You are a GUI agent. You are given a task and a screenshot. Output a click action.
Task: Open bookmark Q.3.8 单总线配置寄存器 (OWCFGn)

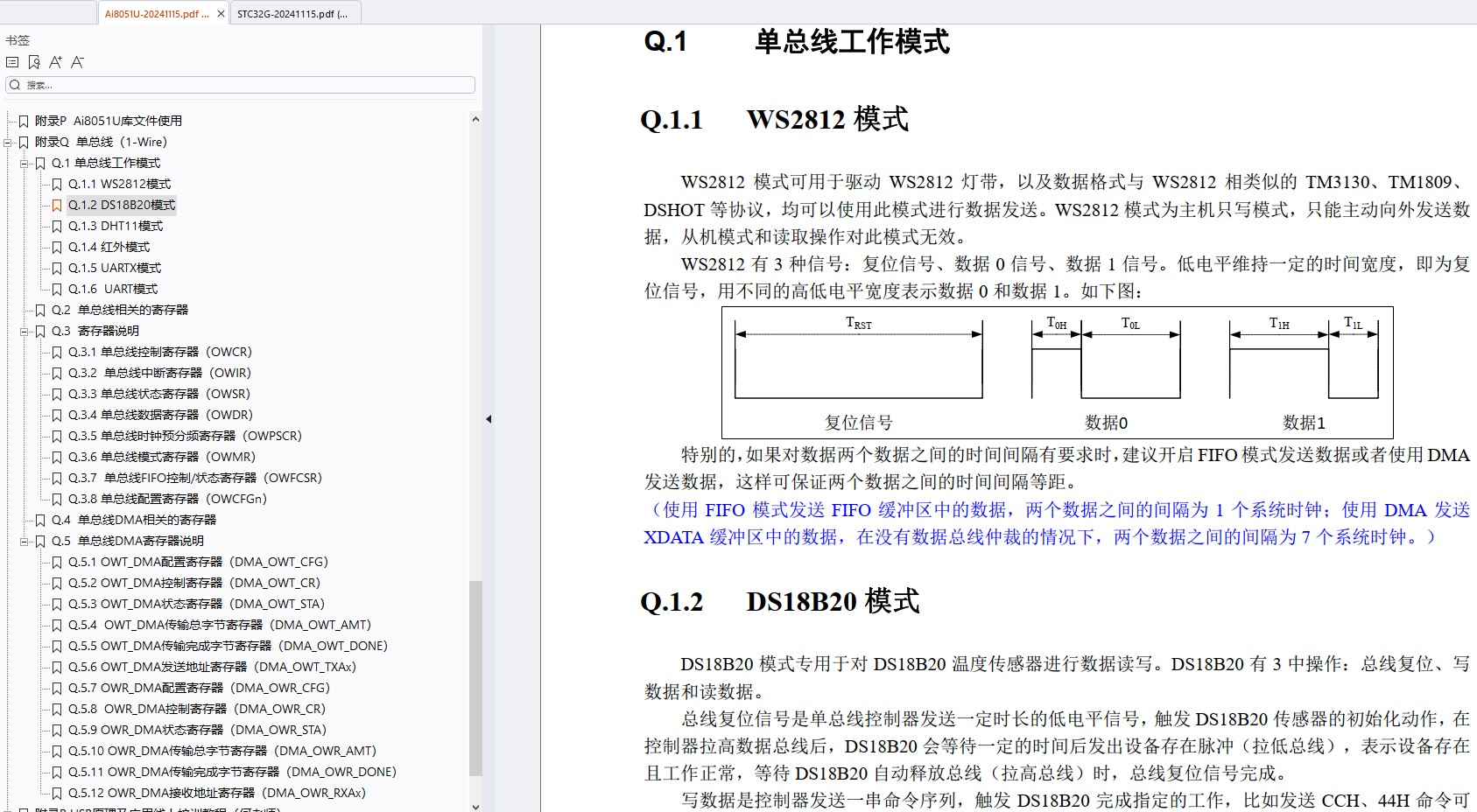click(x=168, y=499)
